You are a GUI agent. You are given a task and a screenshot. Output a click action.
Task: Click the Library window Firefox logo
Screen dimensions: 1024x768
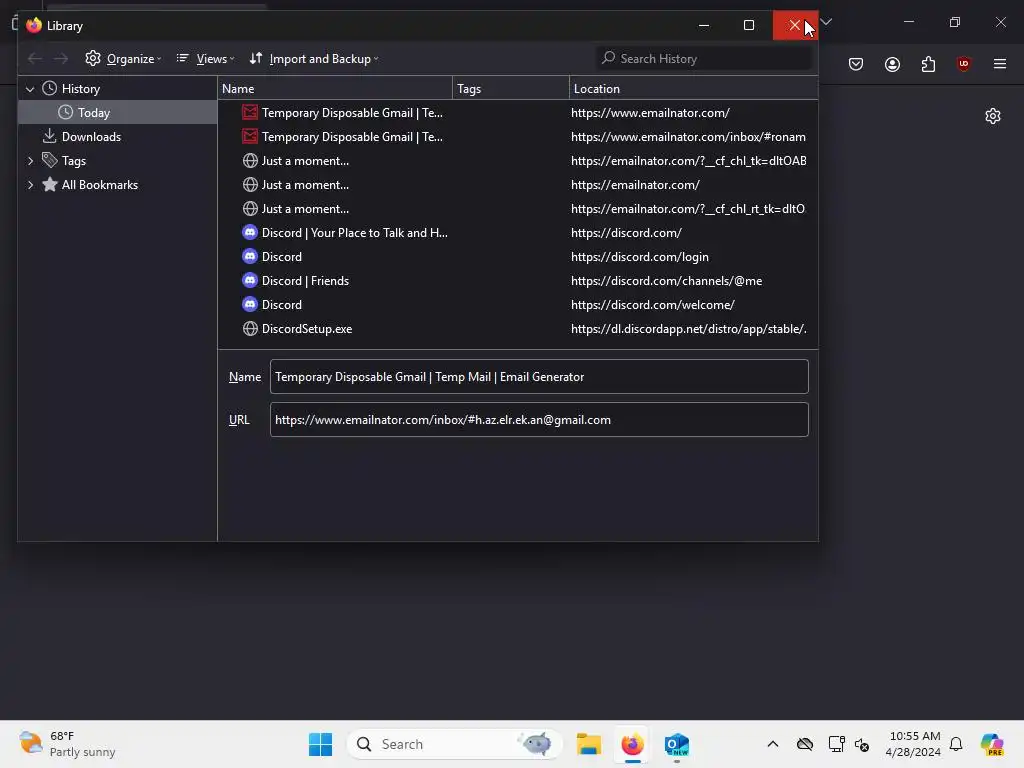point(34,25)
